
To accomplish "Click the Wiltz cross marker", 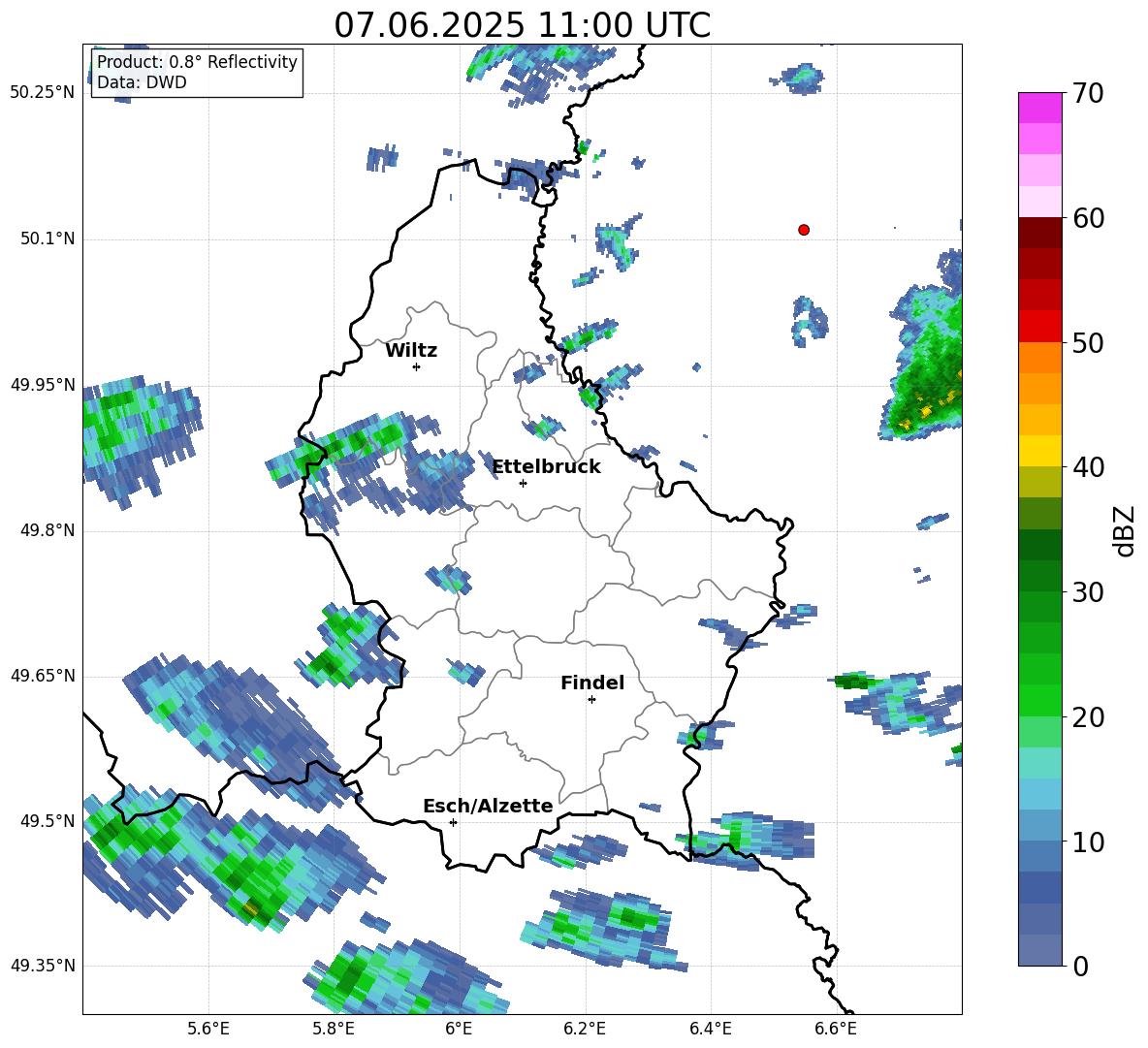I will [x=417, y=366].
